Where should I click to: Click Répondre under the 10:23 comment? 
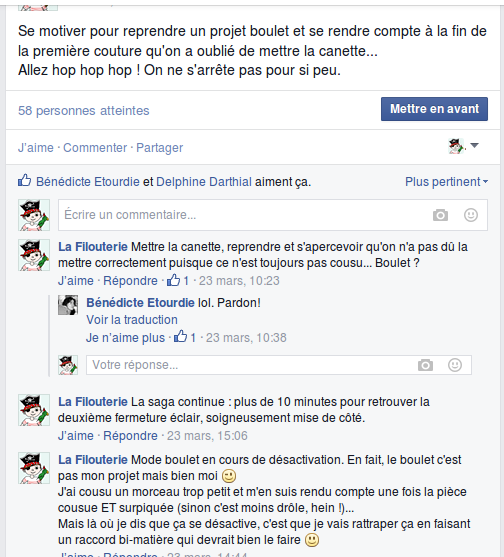pyautogui.click(x=130, y=281)
